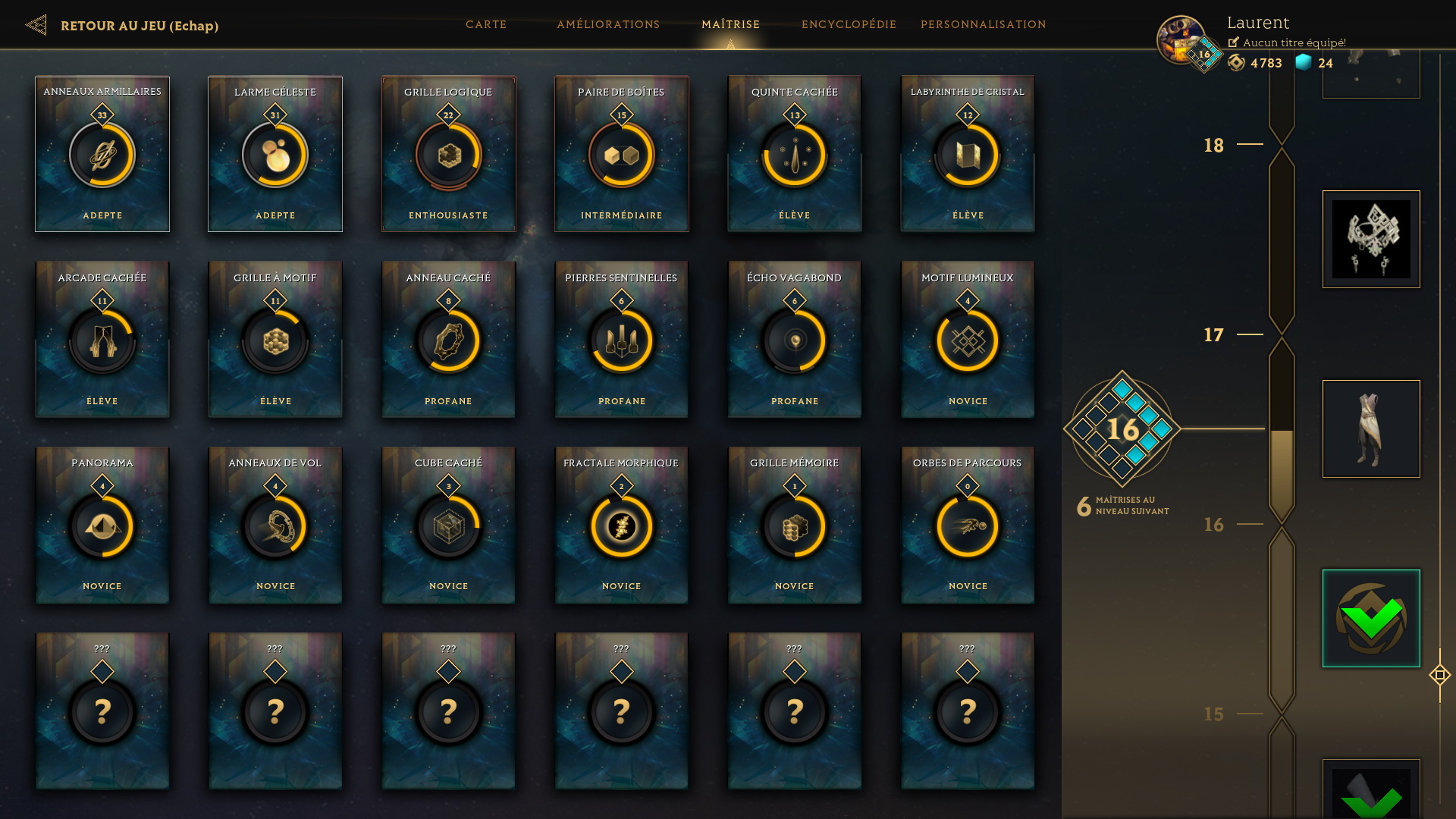Select the level 17 outfit reward thumbnail
This screenshot has width=1456, height=819.
point(1371,428)
